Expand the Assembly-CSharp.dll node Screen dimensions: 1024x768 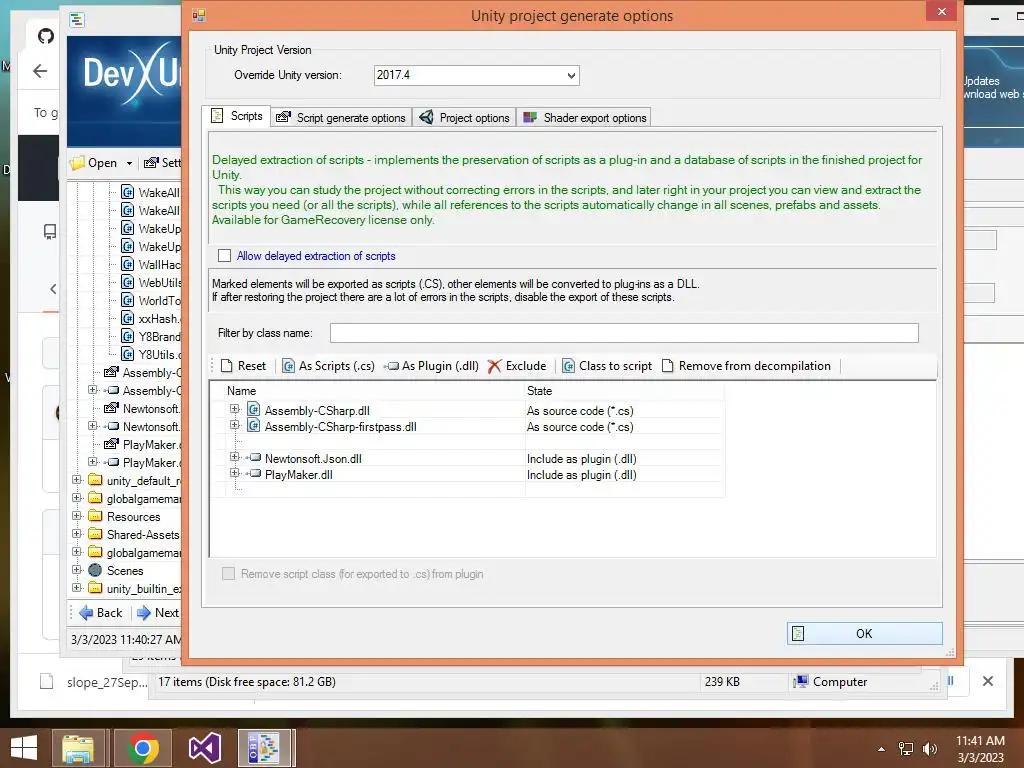(x=234, y=409)
